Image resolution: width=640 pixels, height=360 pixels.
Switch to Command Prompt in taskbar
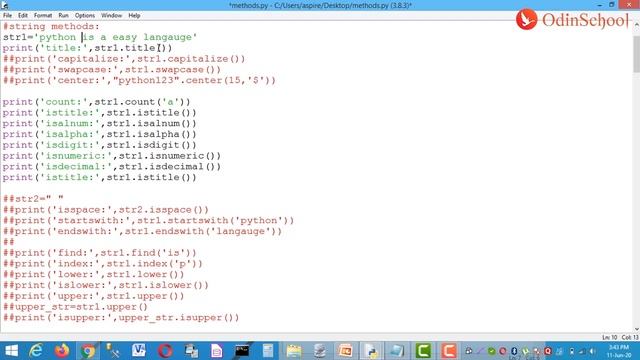[x=242, y=351]
